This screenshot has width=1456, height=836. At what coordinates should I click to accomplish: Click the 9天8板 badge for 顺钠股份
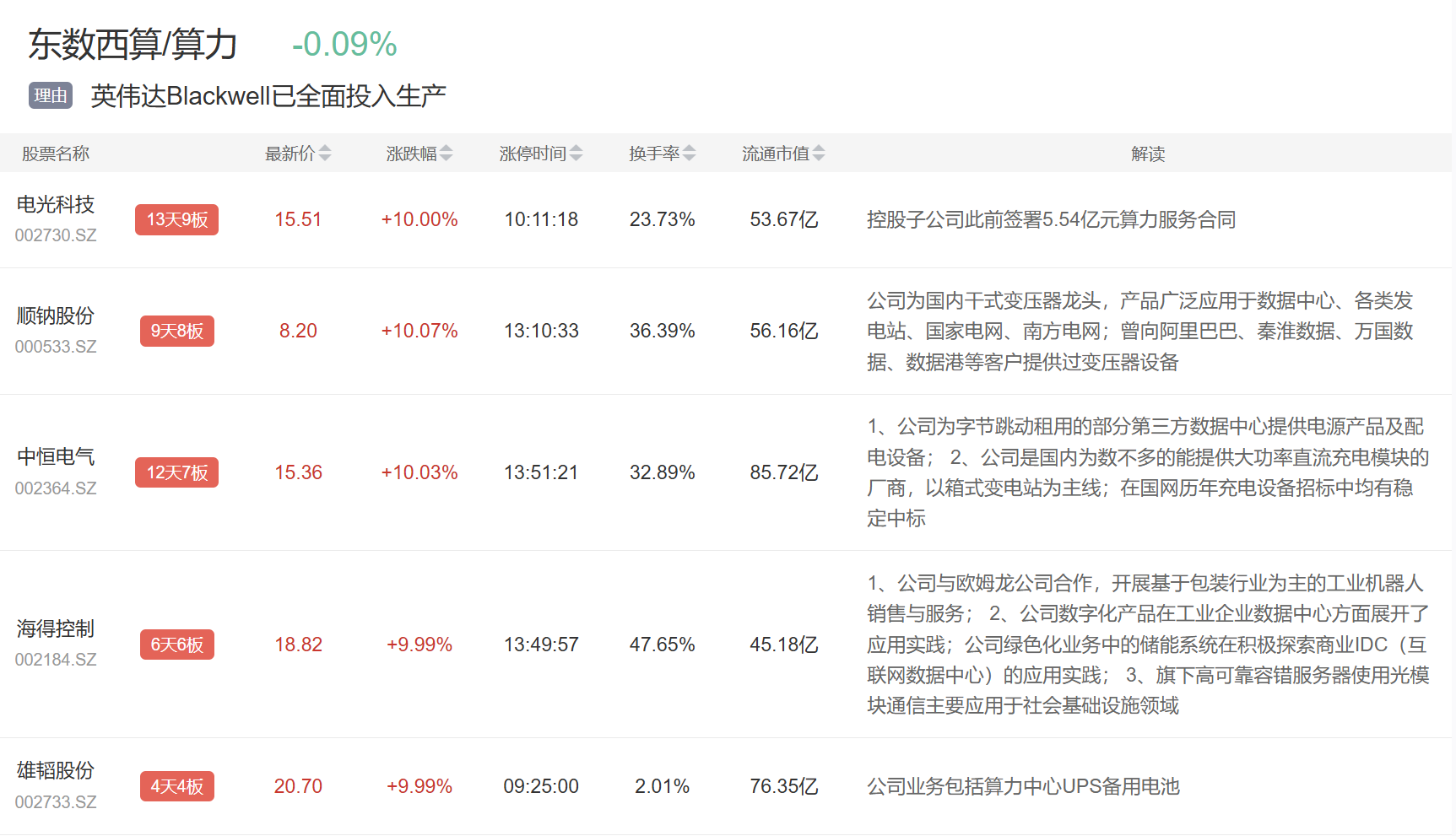click(176, 331)
